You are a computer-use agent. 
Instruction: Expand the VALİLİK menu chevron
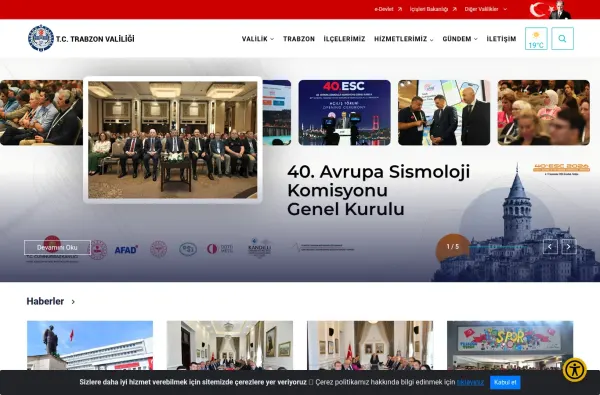272,39
